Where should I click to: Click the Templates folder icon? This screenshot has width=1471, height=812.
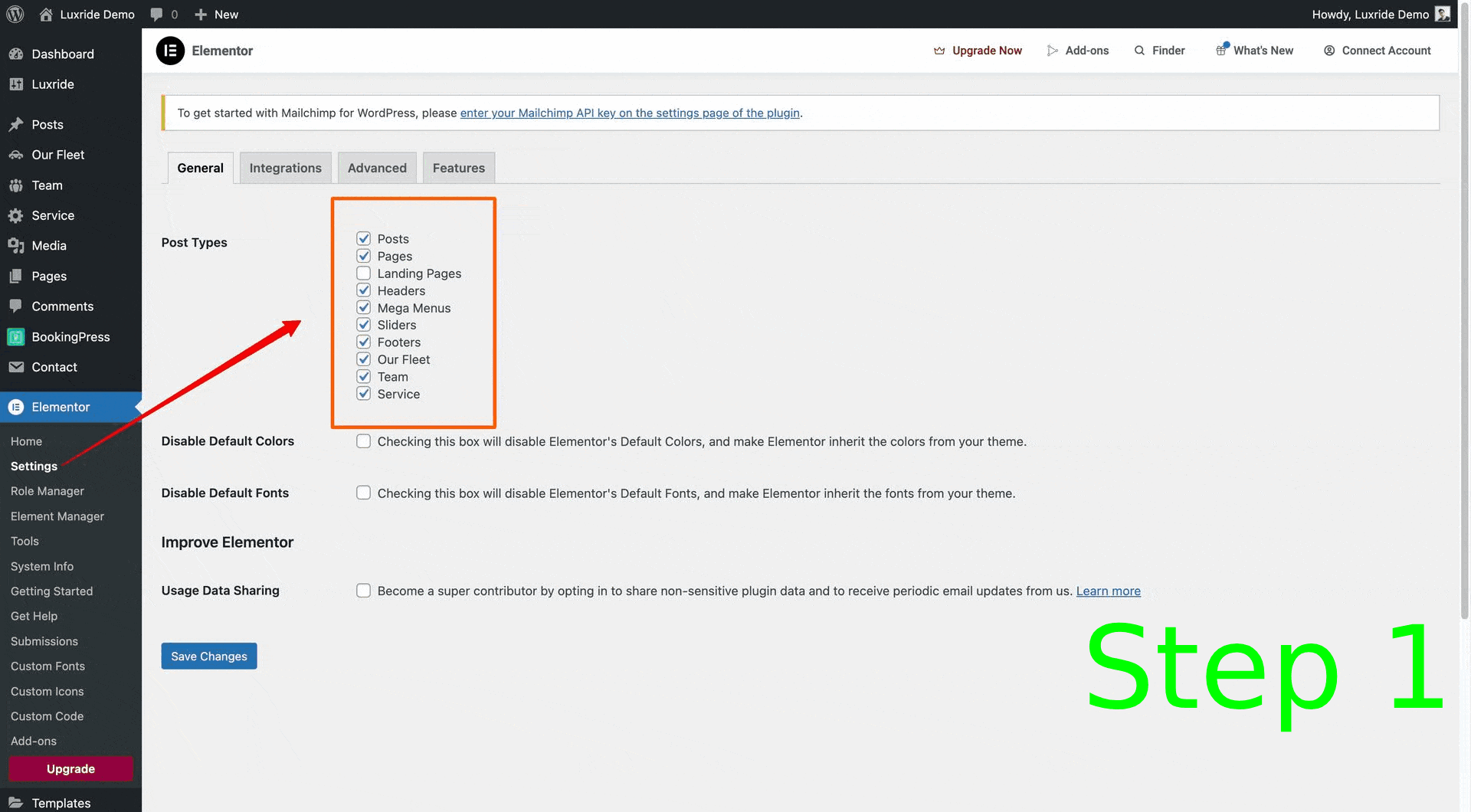click(16, 803)
